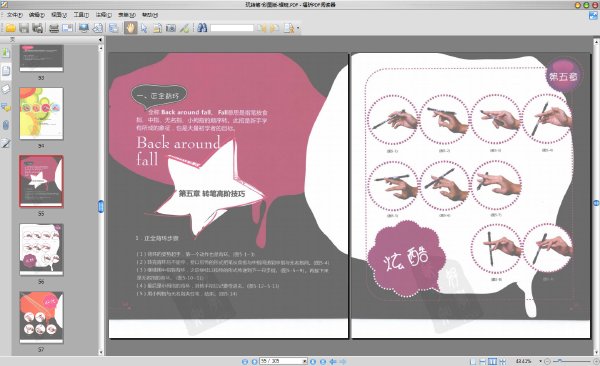The height and width of the screenshot is (366, 600).
Task: Open the 工具 (Tools) menu
Action: point(81,15)
